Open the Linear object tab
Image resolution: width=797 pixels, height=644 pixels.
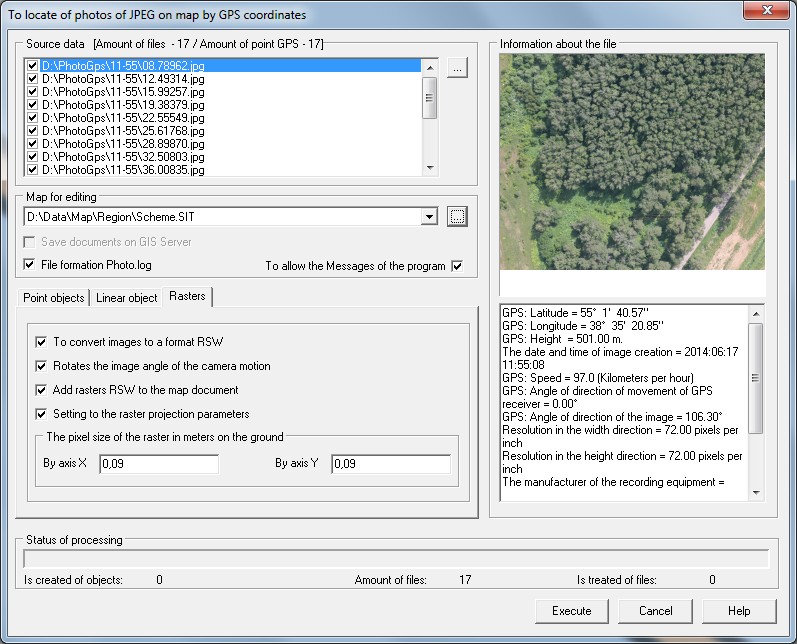click(127, 298)
